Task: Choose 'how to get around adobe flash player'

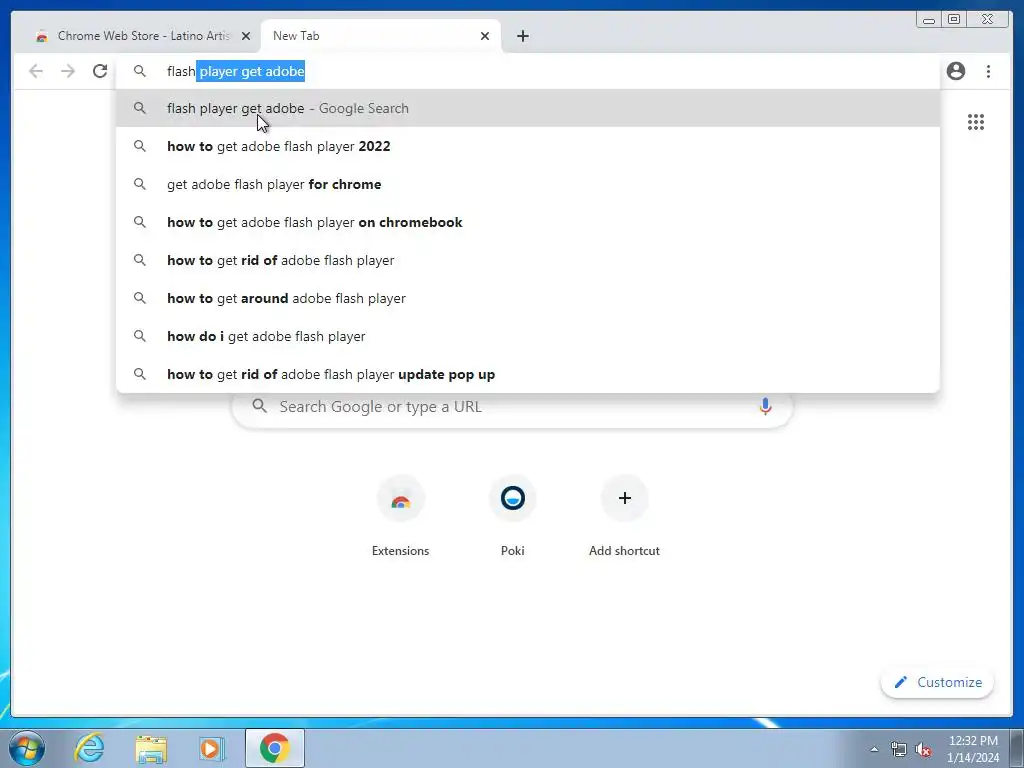Action: [x=528, y=298]
